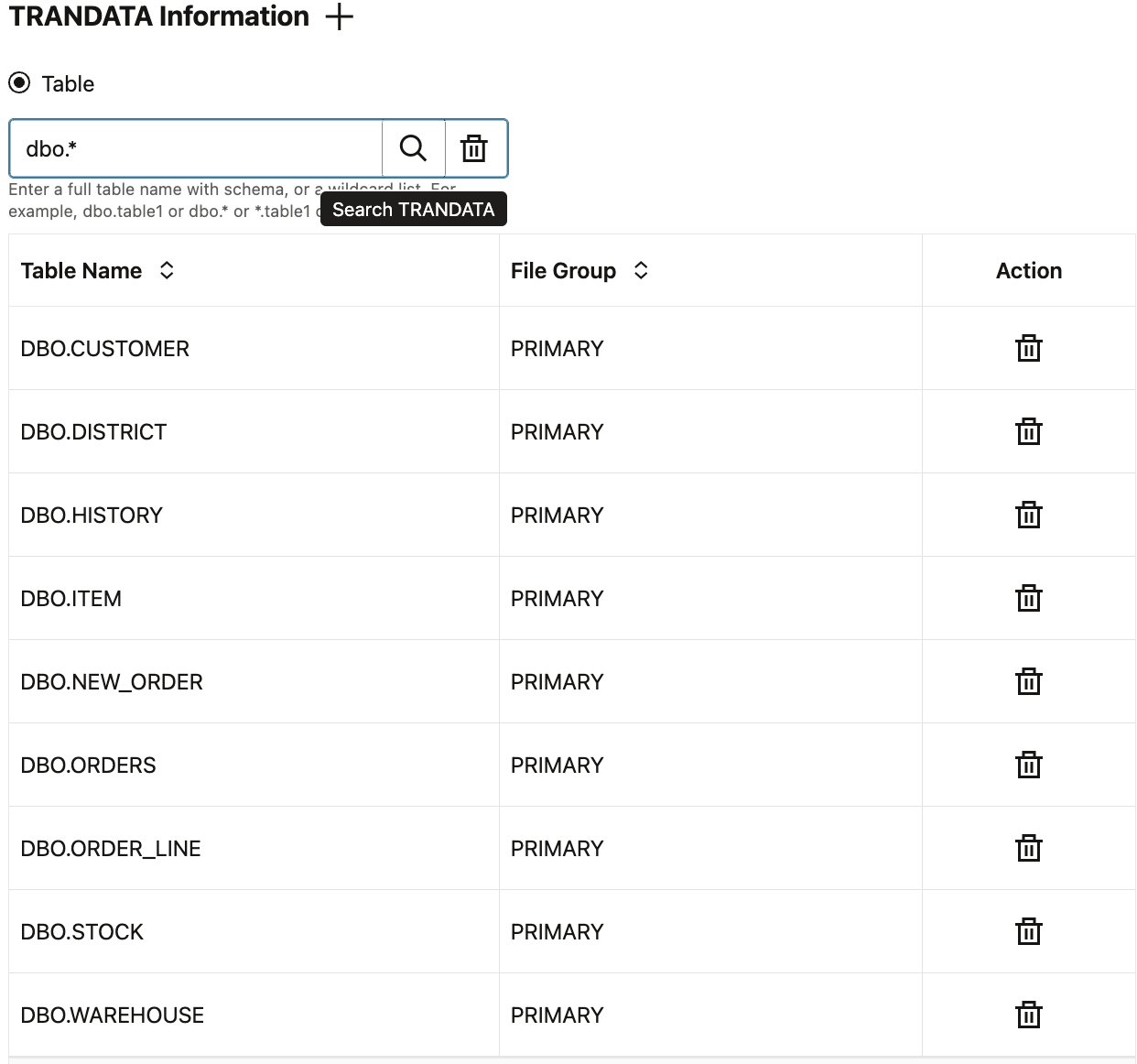Delete tran data for DBO.CUSTOMER row
The image size is (1137, 1064).
[1028, 348]
